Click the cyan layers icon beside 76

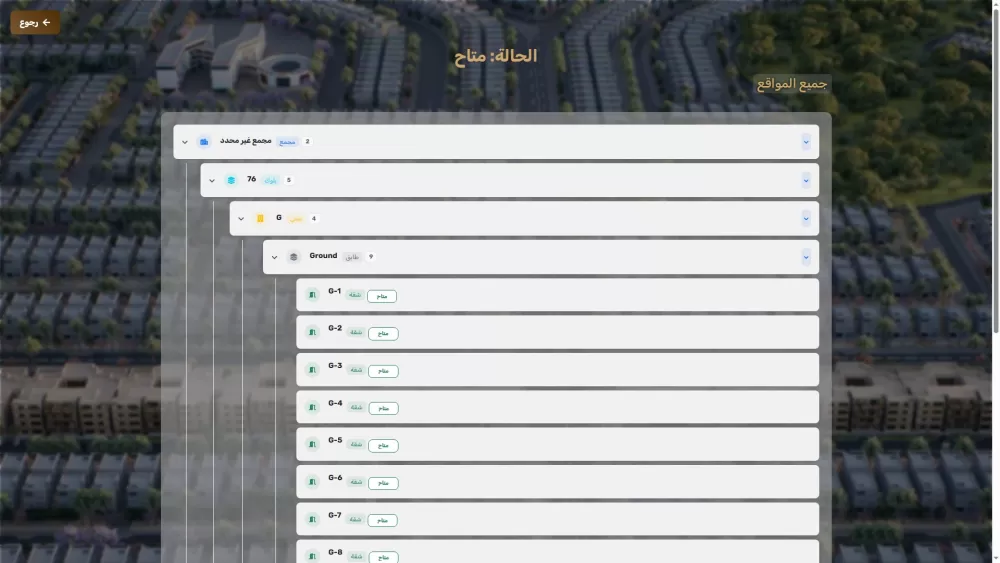231,180
